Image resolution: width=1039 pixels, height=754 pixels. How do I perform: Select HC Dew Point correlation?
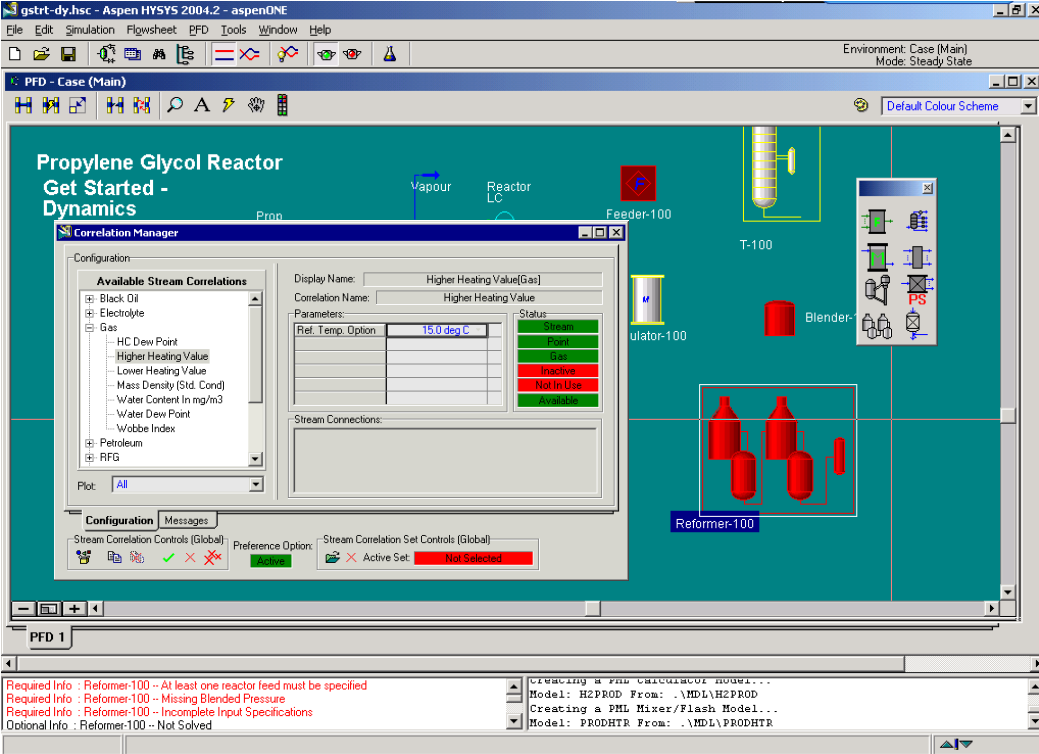(x=147, y=342)
